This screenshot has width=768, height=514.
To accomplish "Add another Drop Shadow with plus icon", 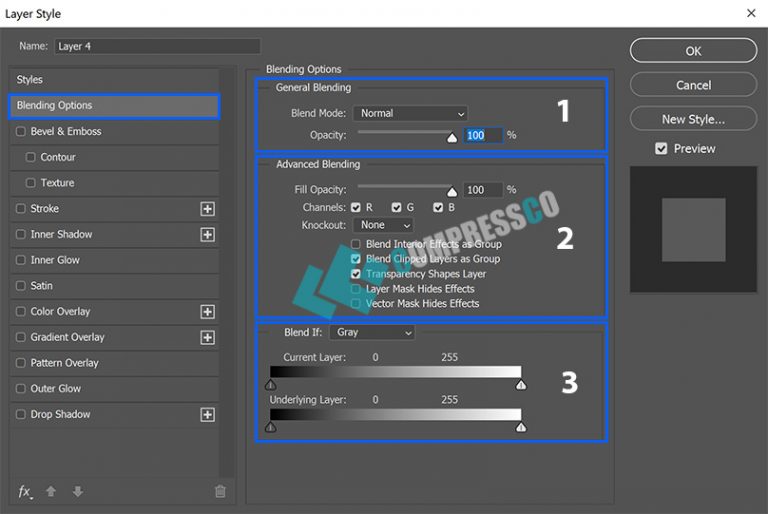I will point(207,415).
